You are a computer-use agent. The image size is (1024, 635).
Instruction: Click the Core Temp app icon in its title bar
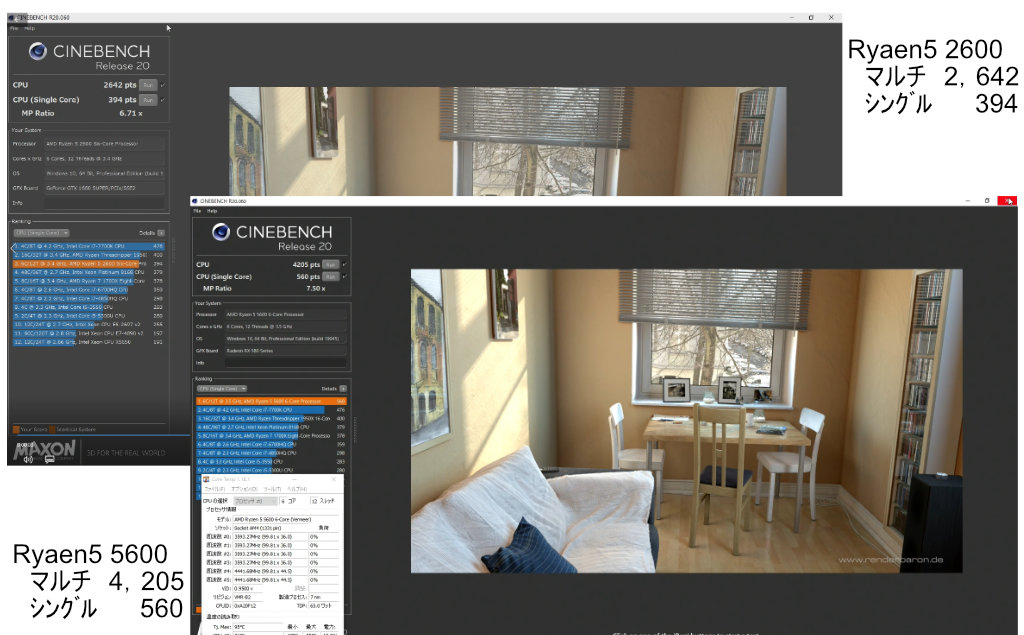pyautogui.click(x=207, y=480)
